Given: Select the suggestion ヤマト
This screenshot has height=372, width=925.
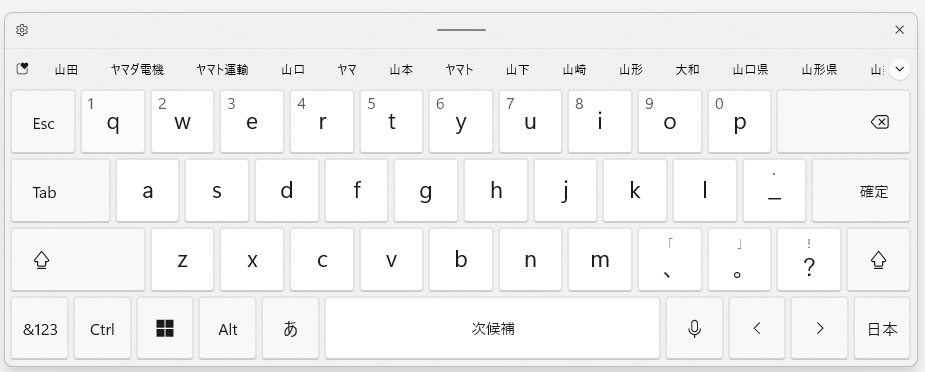Looking at the screenshot, I should (460, 70).
